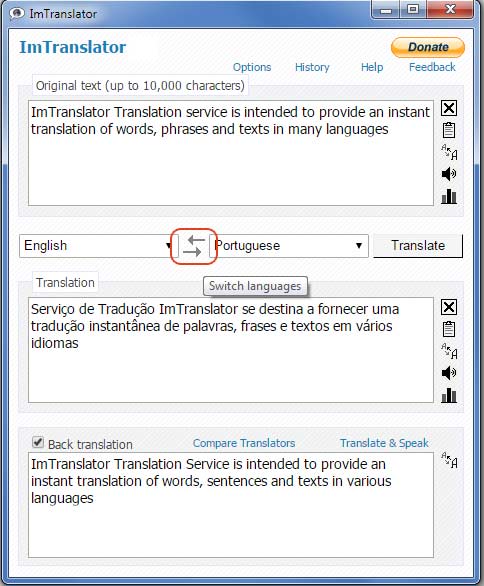Click inside the original text field
The height and width of the screenshot is (586, 484).
click(x=231, y=153)
